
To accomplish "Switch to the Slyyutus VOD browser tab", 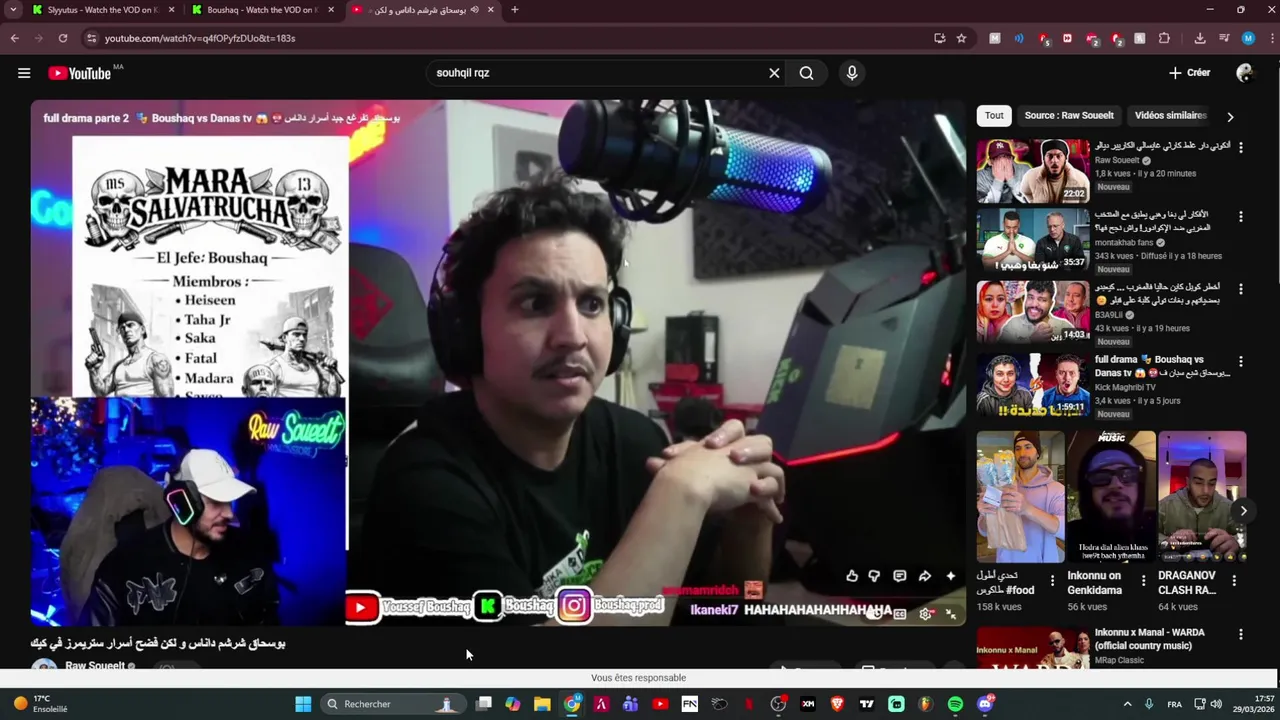I will coord(104,10).
